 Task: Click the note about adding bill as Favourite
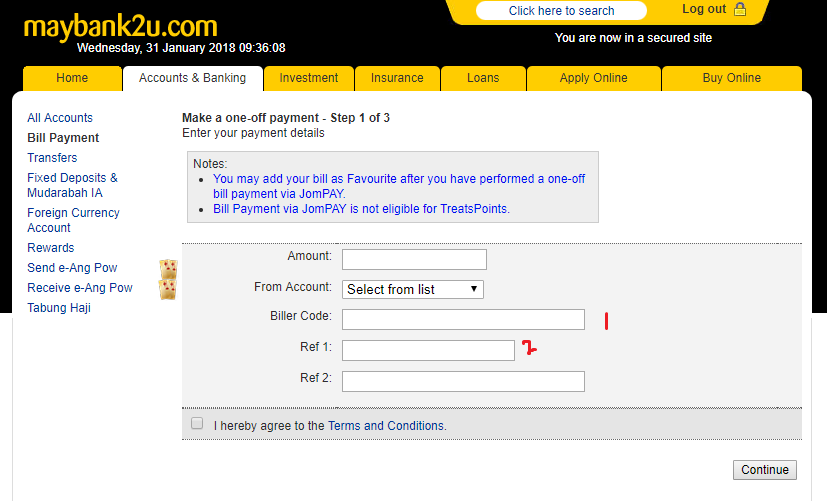(x=399, y=186)
